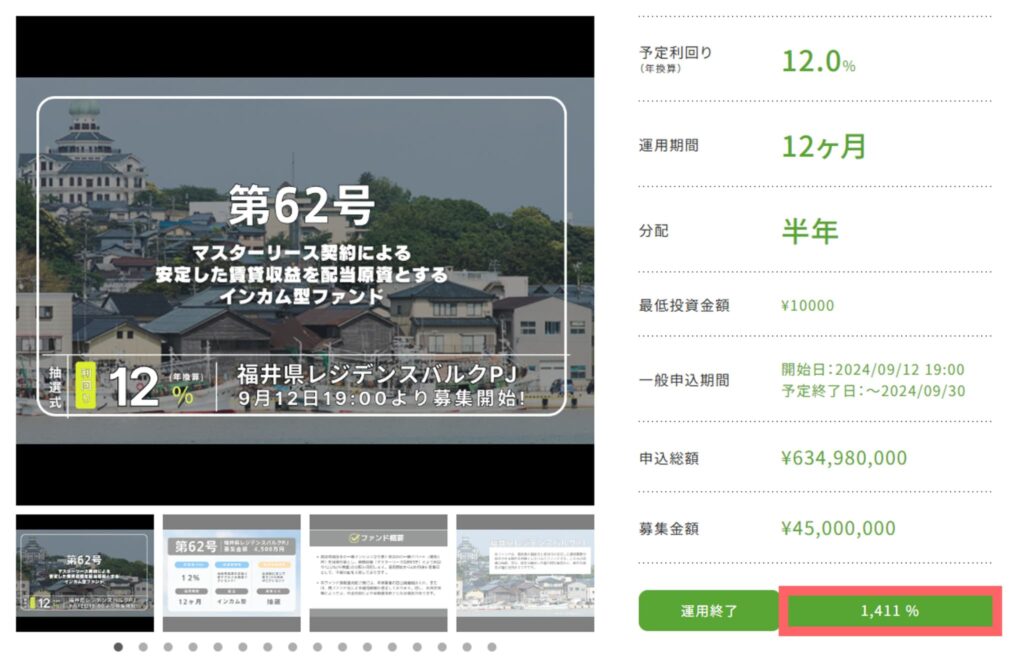Jump to slide two via second pagination dot

coord(143,647)
